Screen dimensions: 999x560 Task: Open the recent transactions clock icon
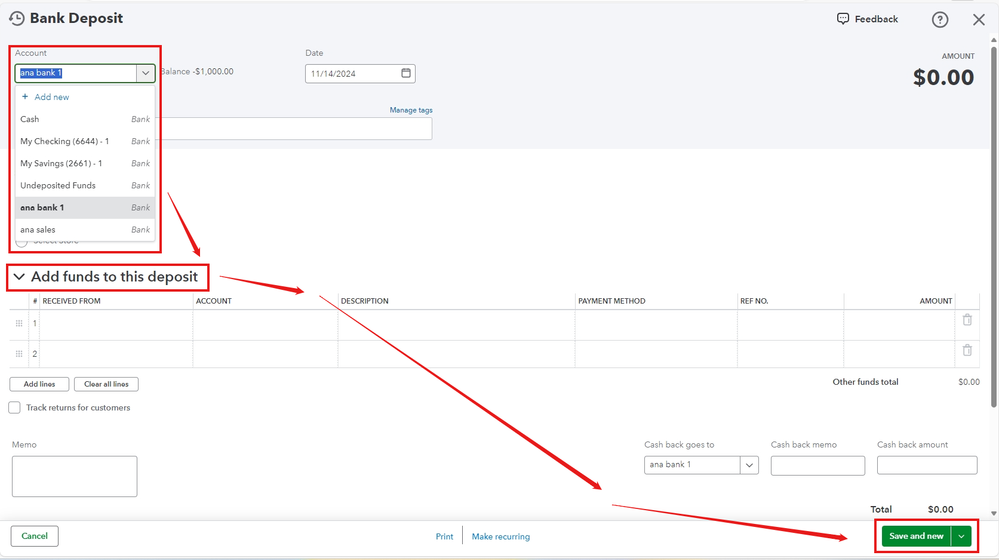coord(17,18)
